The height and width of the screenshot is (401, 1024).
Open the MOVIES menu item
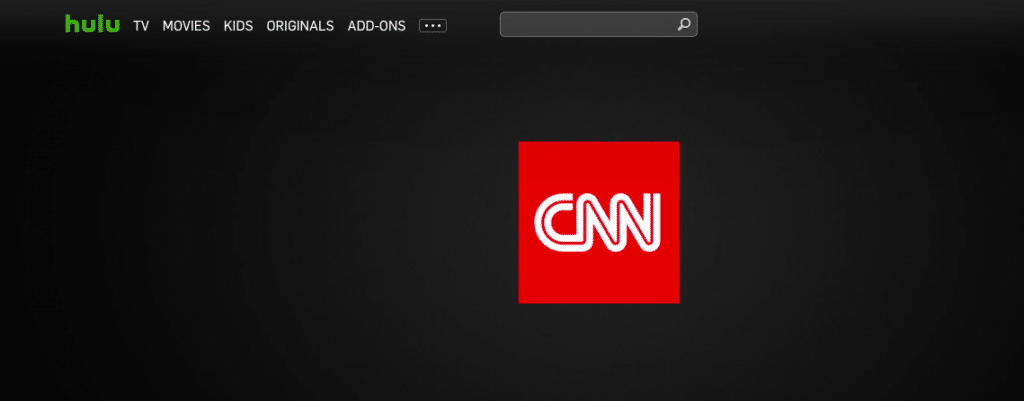pos(186,26)
